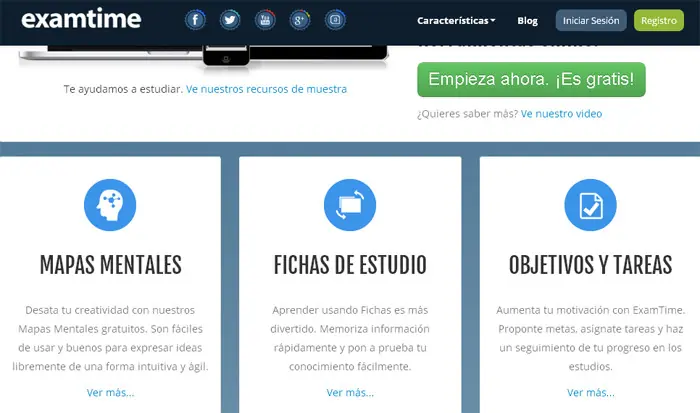Open the Ve nuestro video link

click(562, 114)
